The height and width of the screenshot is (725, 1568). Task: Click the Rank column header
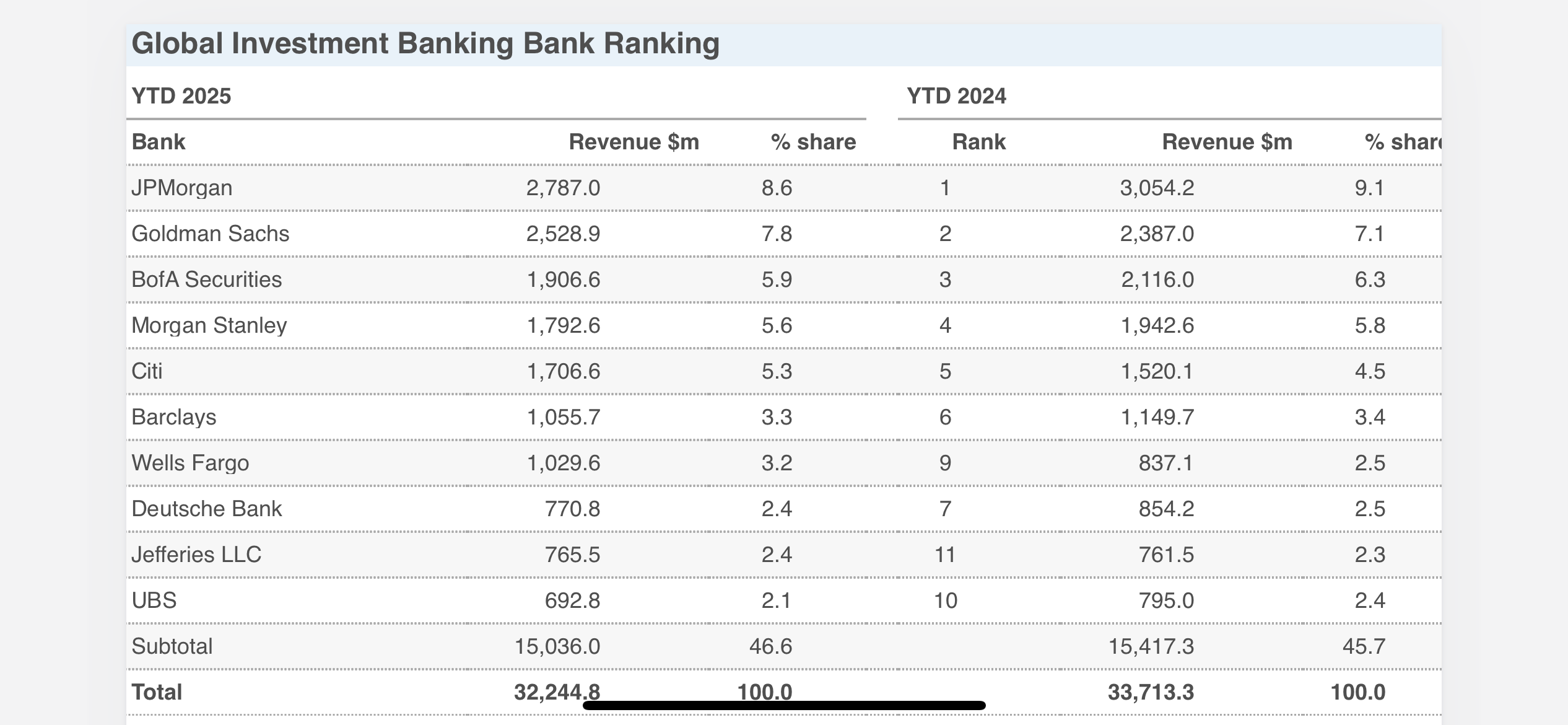point(978,142)
